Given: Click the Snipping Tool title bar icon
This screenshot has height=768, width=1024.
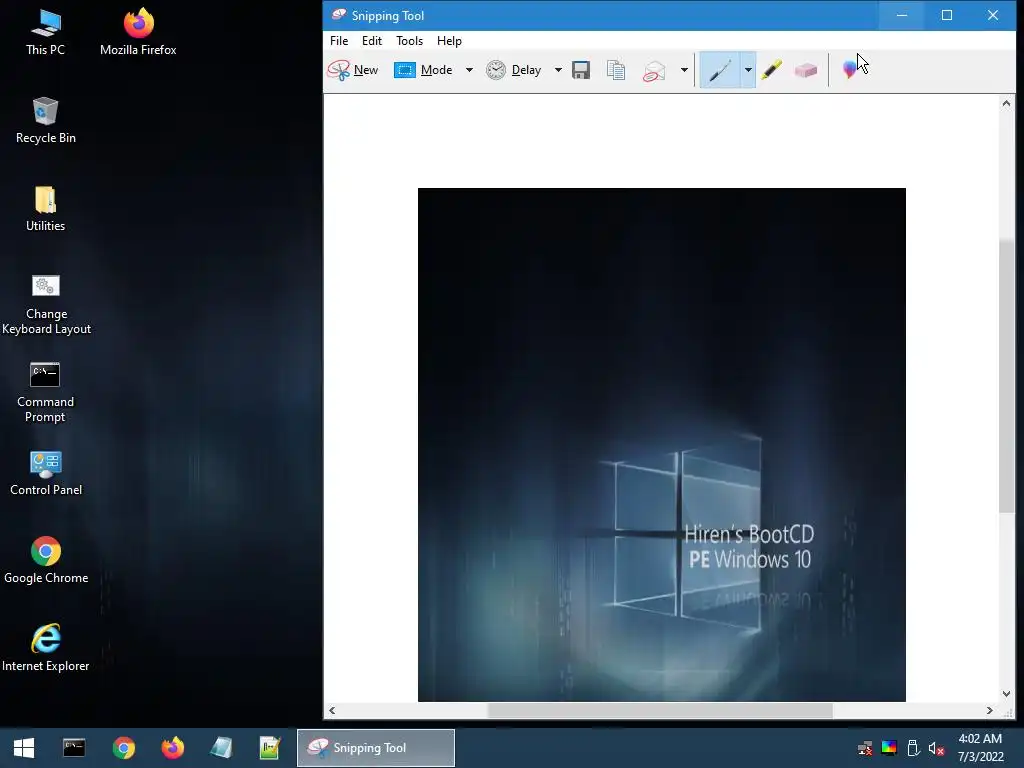Looking at the screenshot, I should [x=338, y=15].
